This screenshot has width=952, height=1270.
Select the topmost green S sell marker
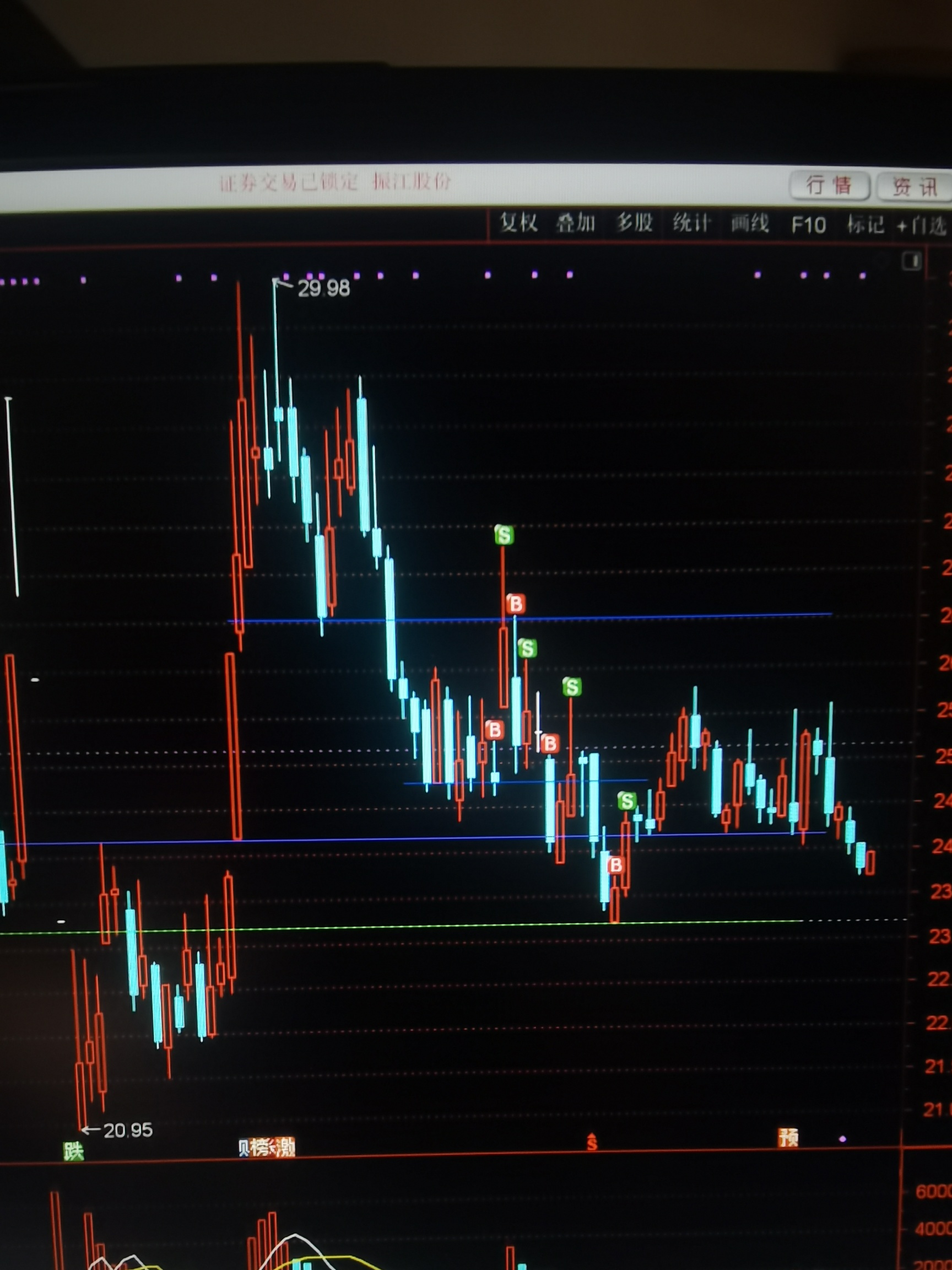pos(504,535)
